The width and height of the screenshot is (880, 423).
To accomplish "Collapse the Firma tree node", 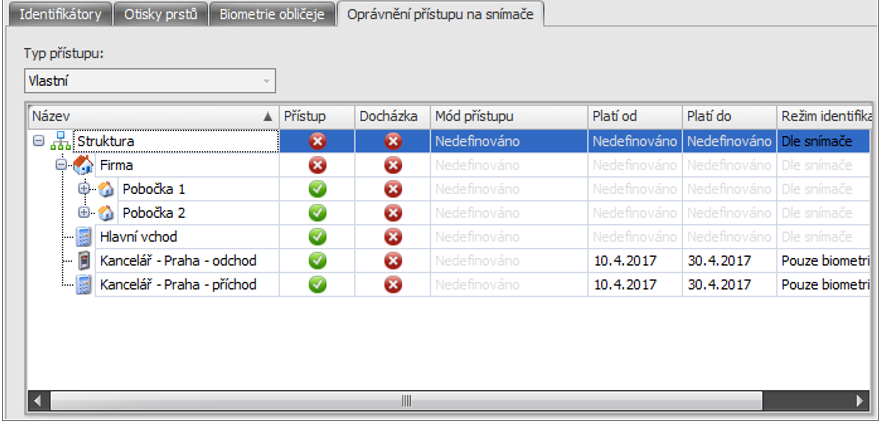I will pos(61,165).
